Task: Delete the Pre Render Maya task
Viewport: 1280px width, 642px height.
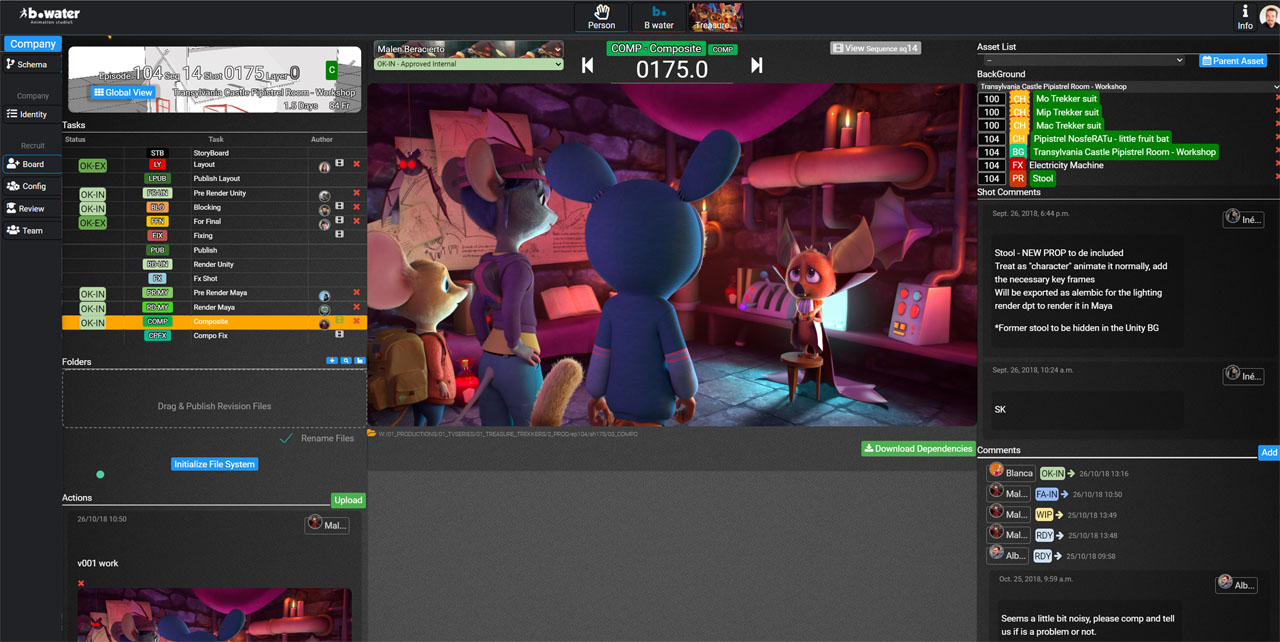Action: [356, 293]
